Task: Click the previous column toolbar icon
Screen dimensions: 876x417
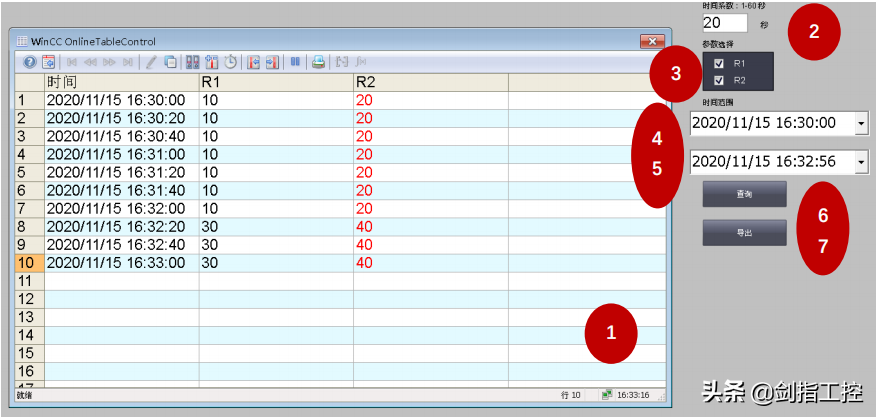Action: click(253, 62)
